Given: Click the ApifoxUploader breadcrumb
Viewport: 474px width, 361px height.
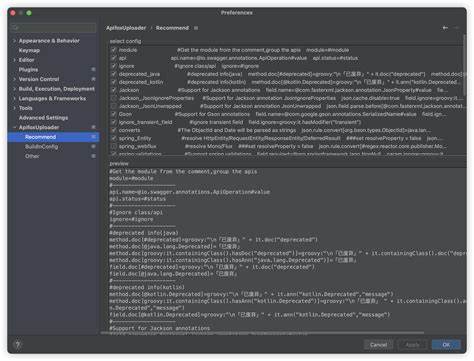Looking at the screenshot, I should pyautogui.click(x=126, y=28).
